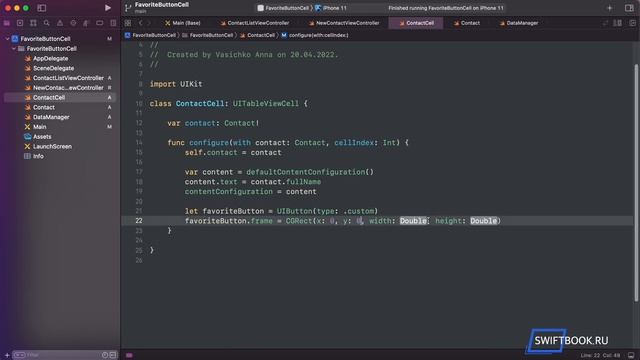
Task: Toggle recently modified files filter
Action: tap(105, 355)
